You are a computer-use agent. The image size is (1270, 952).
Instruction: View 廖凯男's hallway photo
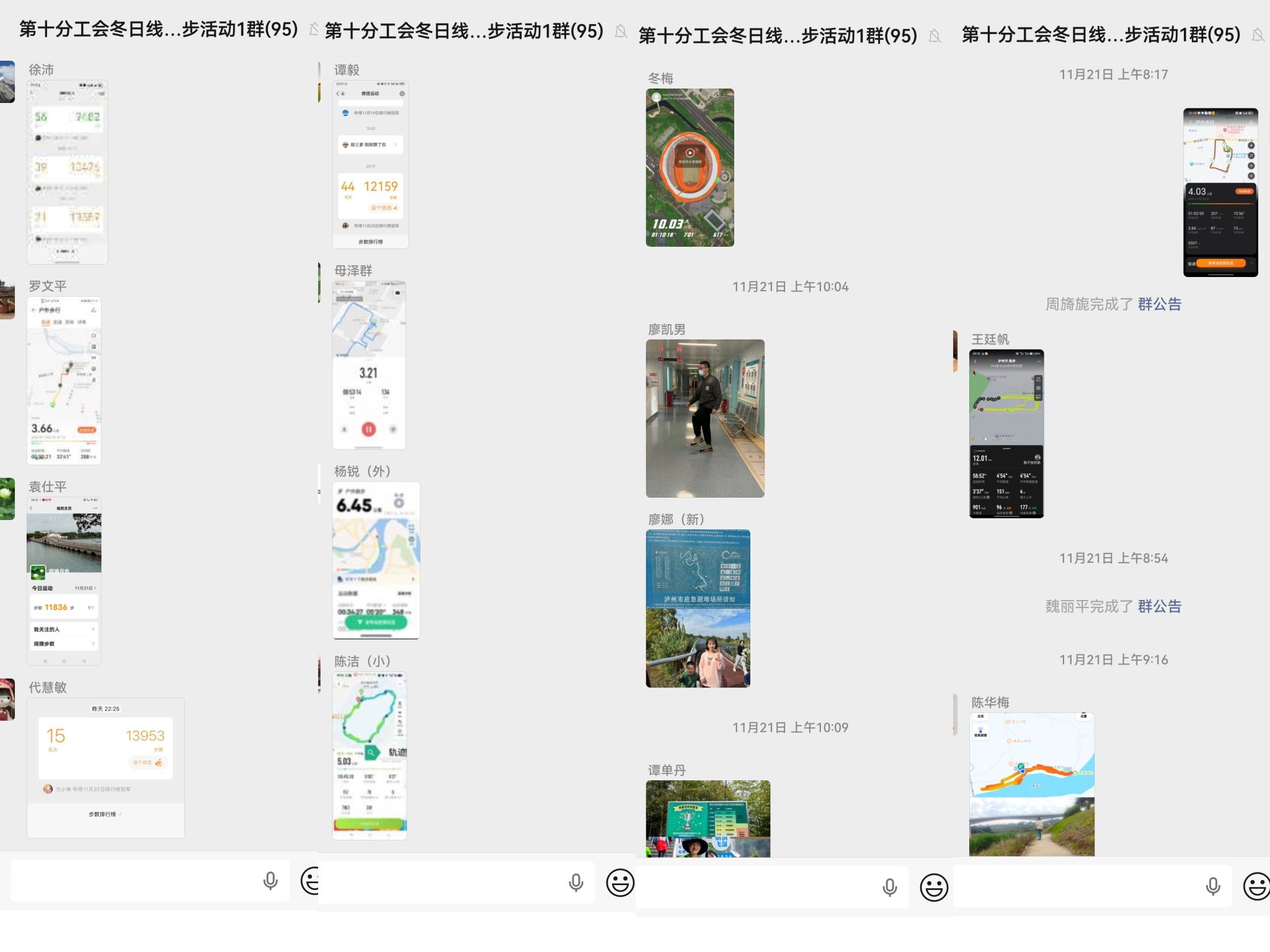705,418
